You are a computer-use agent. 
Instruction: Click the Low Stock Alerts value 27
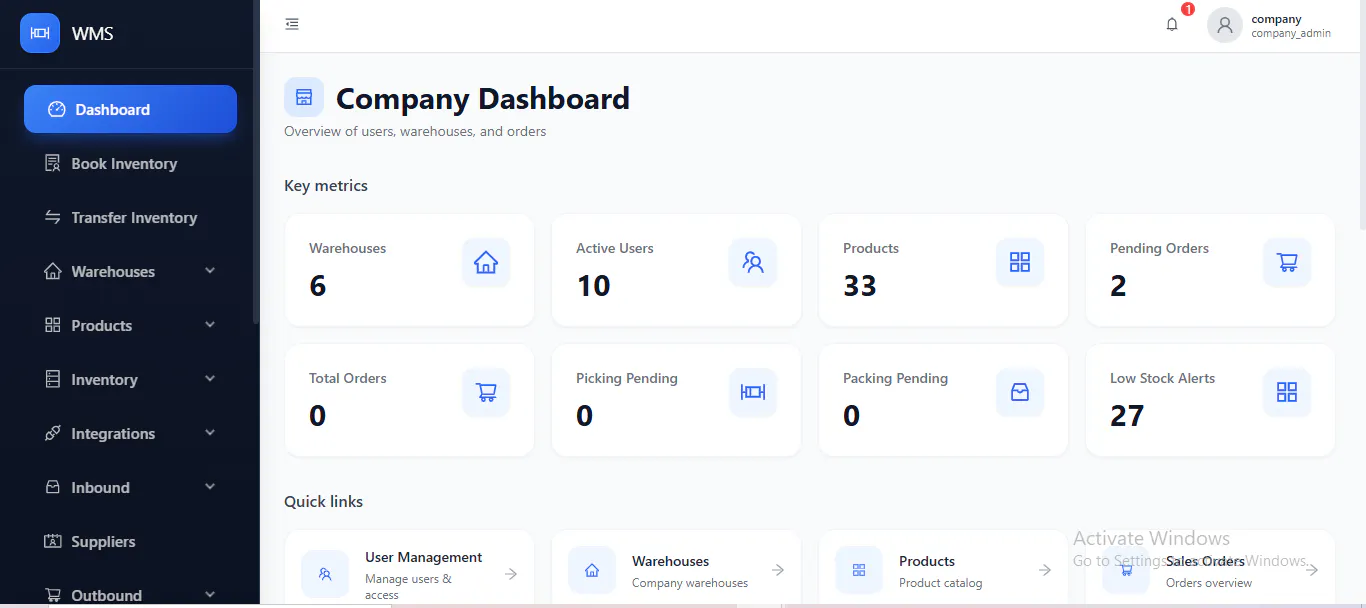[1127, 416]
